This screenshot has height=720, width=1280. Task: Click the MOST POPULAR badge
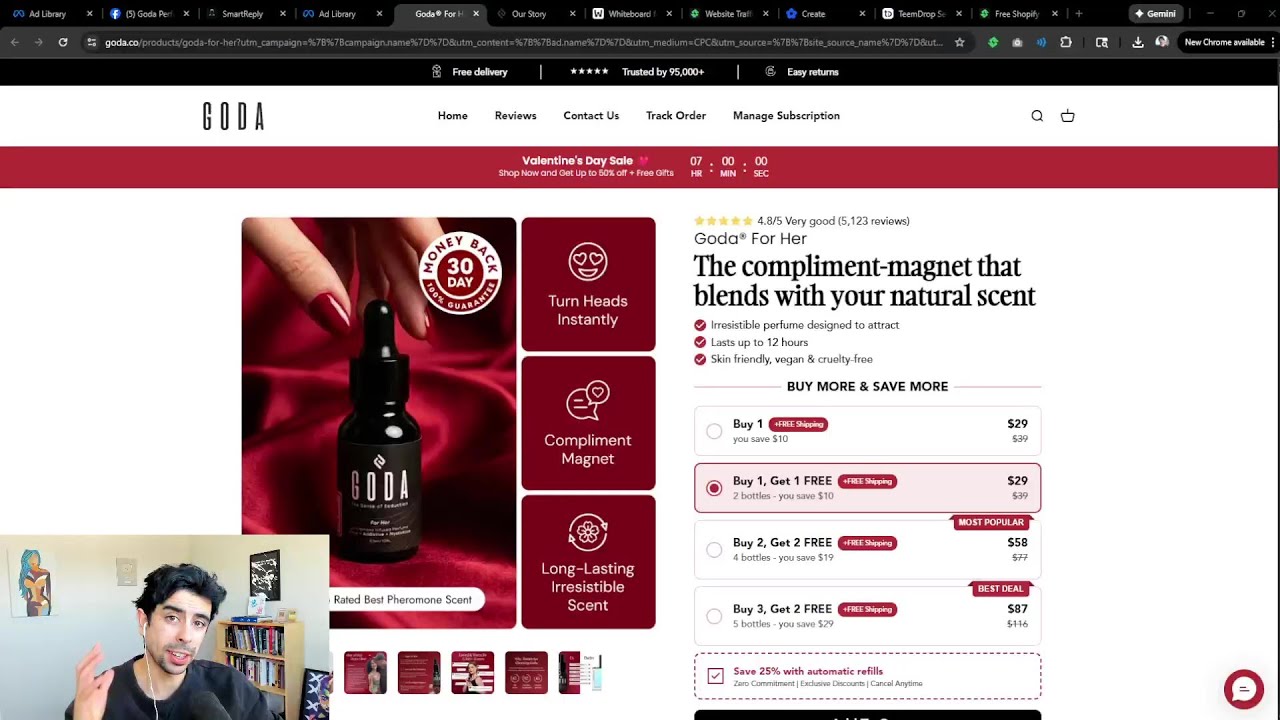coord(991,522)
